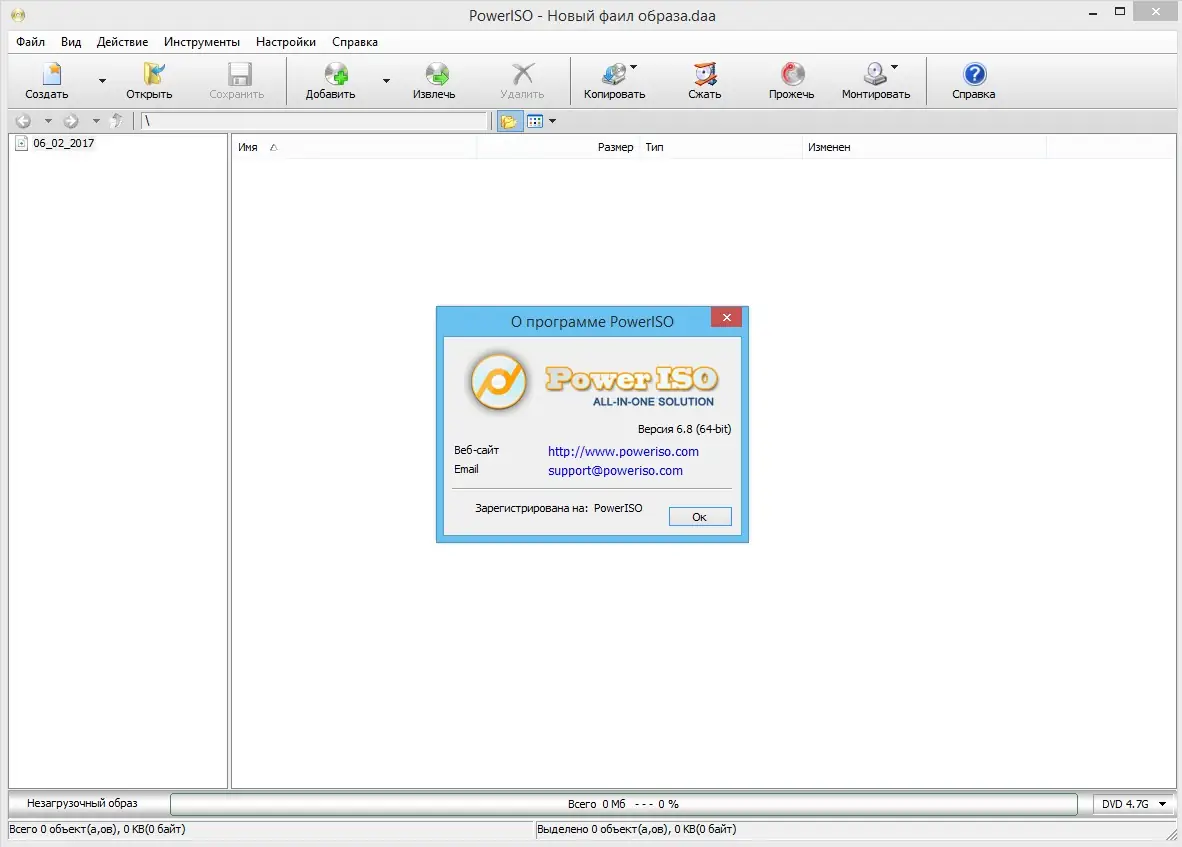
Task: Click the image capacity progress bar
Action: [623, 804]
